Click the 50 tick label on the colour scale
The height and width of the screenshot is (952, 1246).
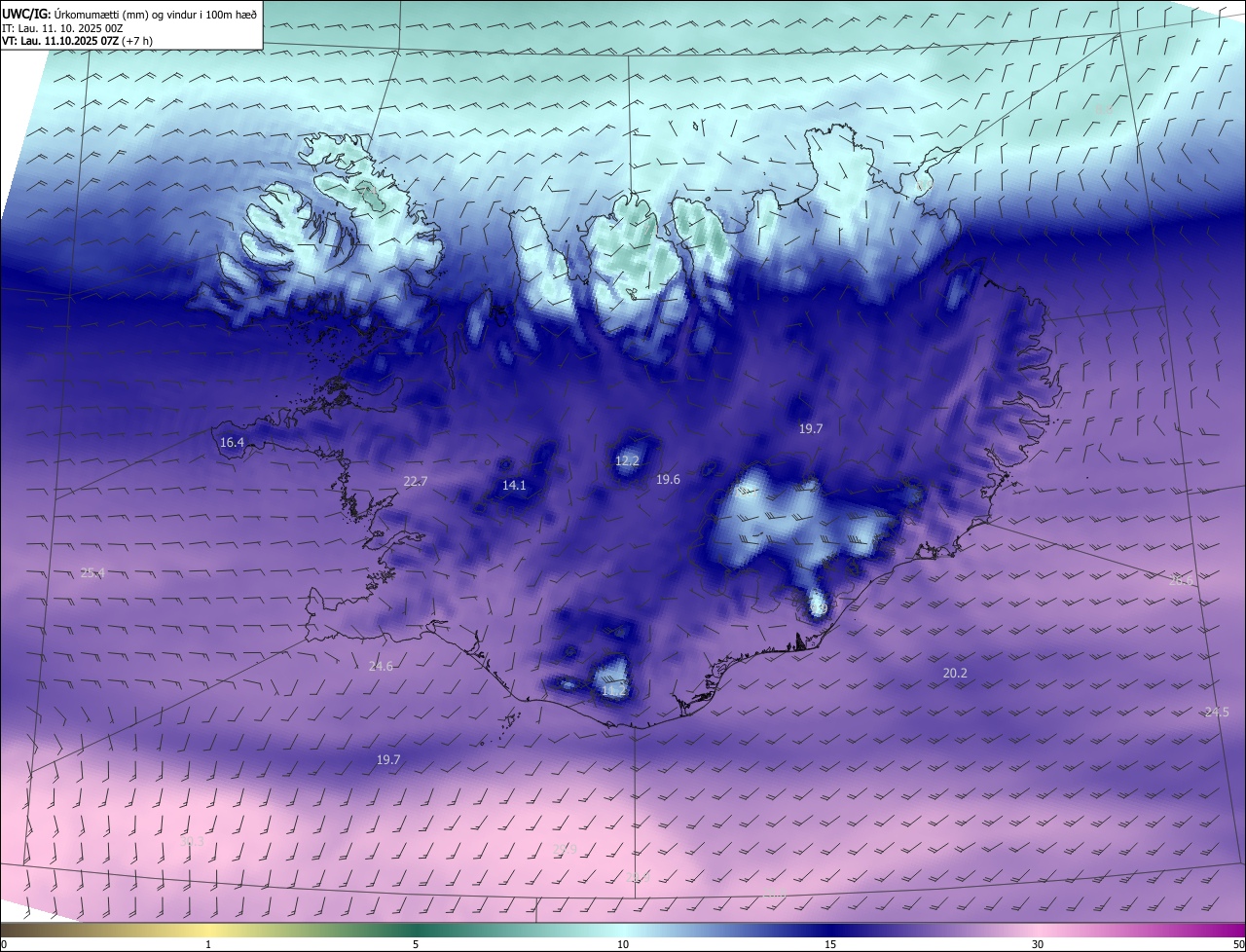click(x=1237, y=944)
